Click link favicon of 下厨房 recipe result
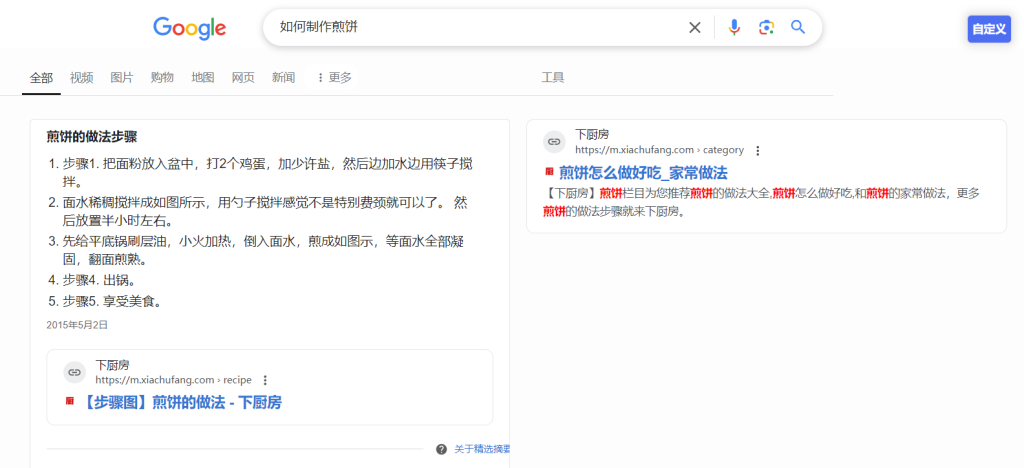Viewport: 1024px width, 468px height. (x=74, y=372)
